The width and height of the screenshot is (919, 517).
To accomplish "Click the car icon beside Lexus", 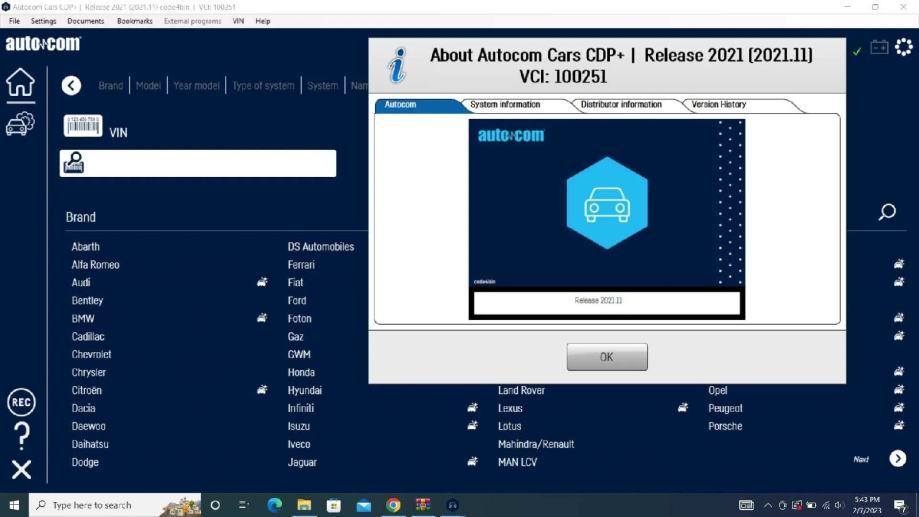I will point(683,407).
